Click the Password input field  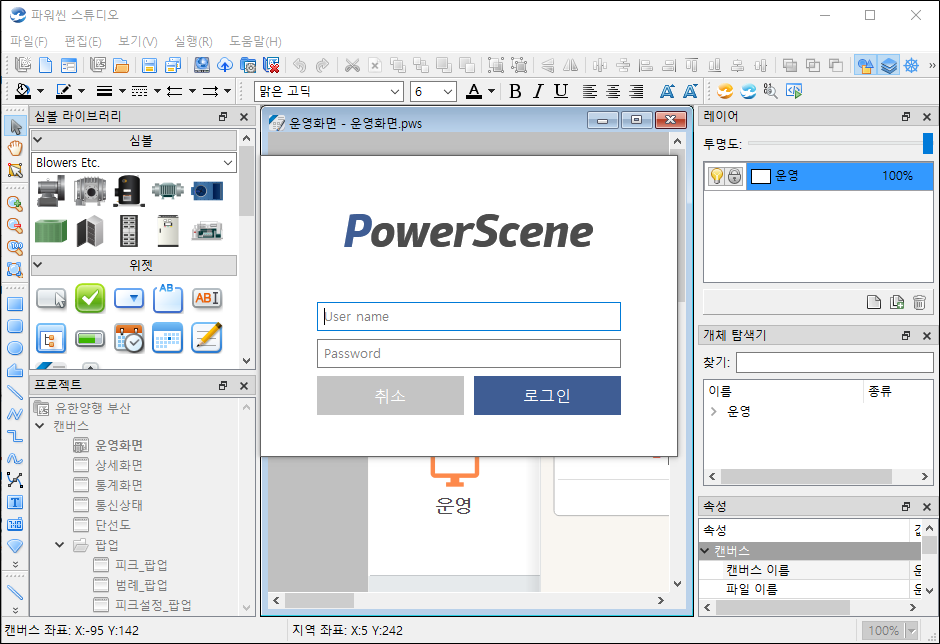tap(469, 354)
